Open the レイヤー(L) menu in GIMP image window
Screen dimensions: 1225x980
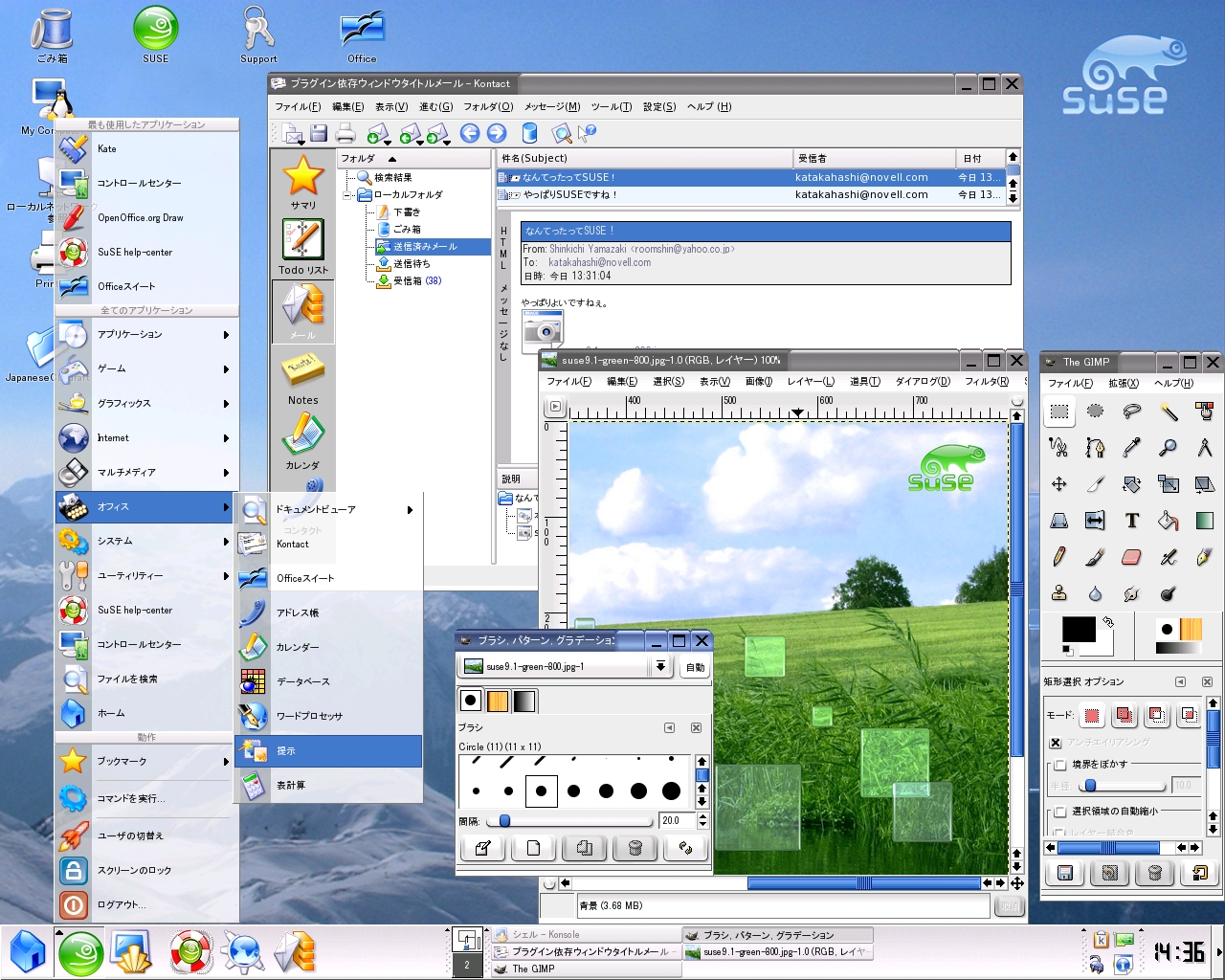pos(811,382)
